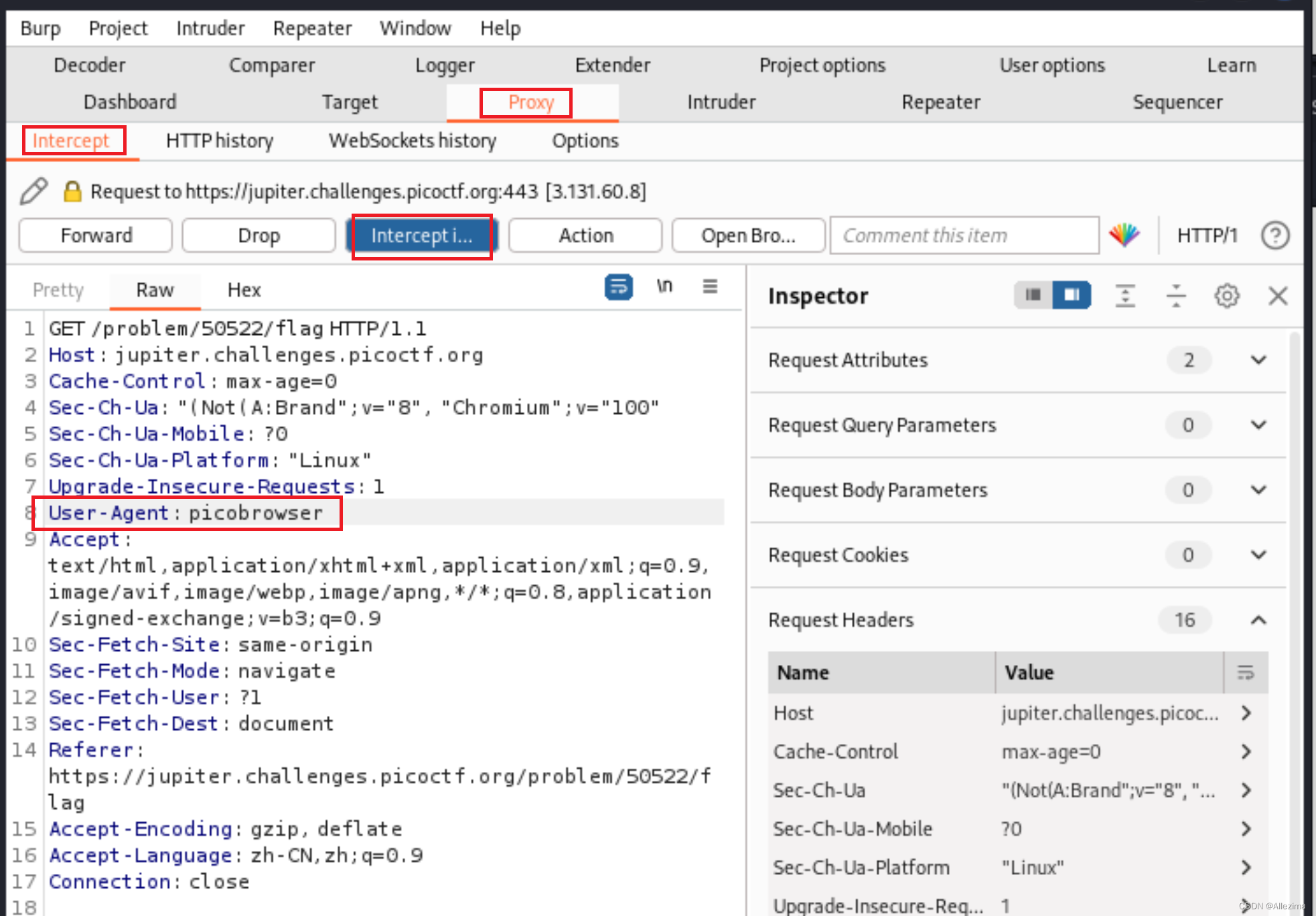Expand Request Attributes section
The image size is (1316, 916).
[1258, 360]
